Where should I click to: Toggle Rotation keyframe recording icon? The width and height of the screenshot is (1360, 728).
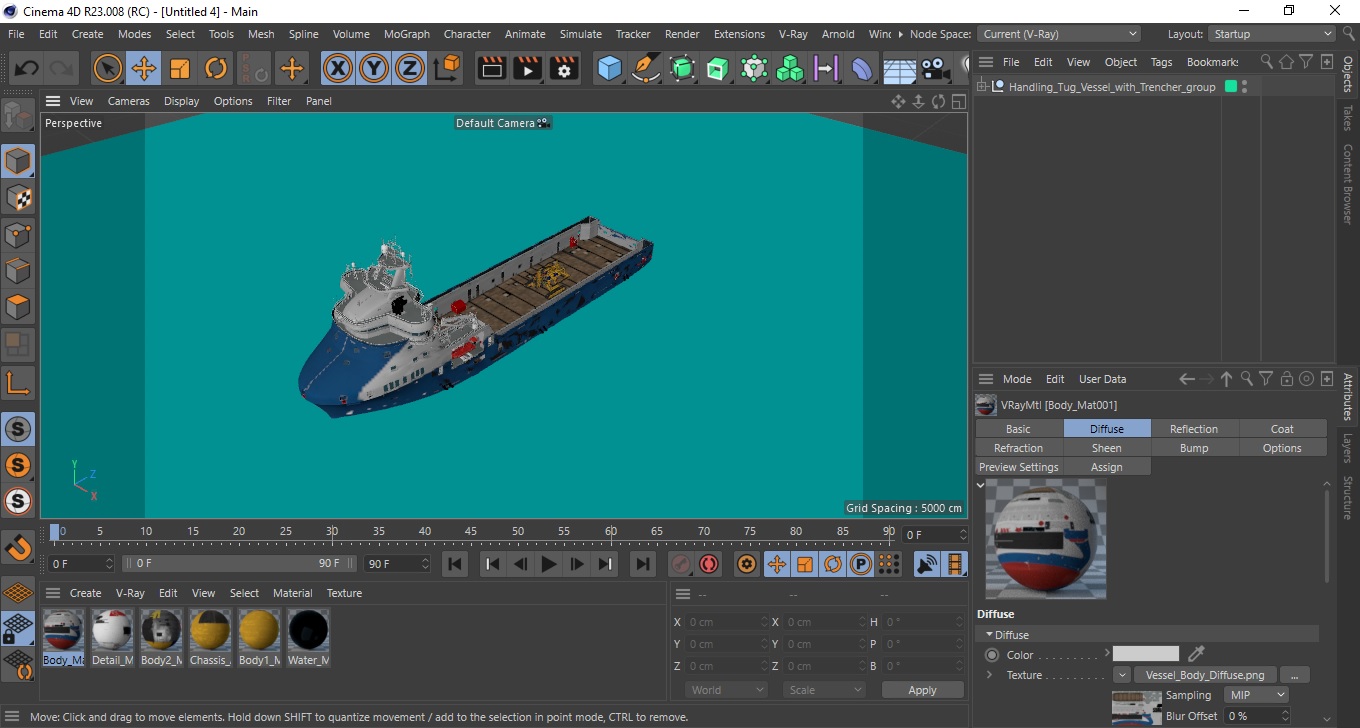[x=832, y=564]
